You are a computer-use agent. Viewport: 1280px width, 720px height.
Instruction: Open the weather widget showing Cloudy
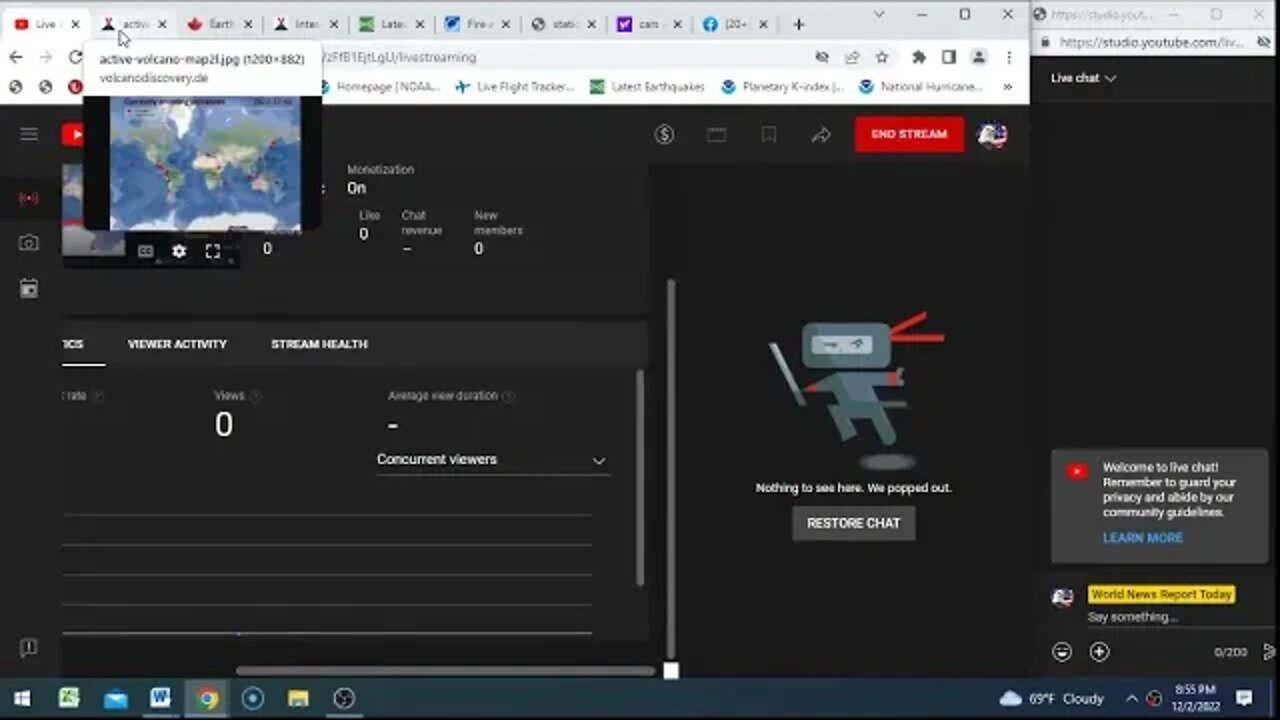pyautogui.click(x=1051, y=698)
